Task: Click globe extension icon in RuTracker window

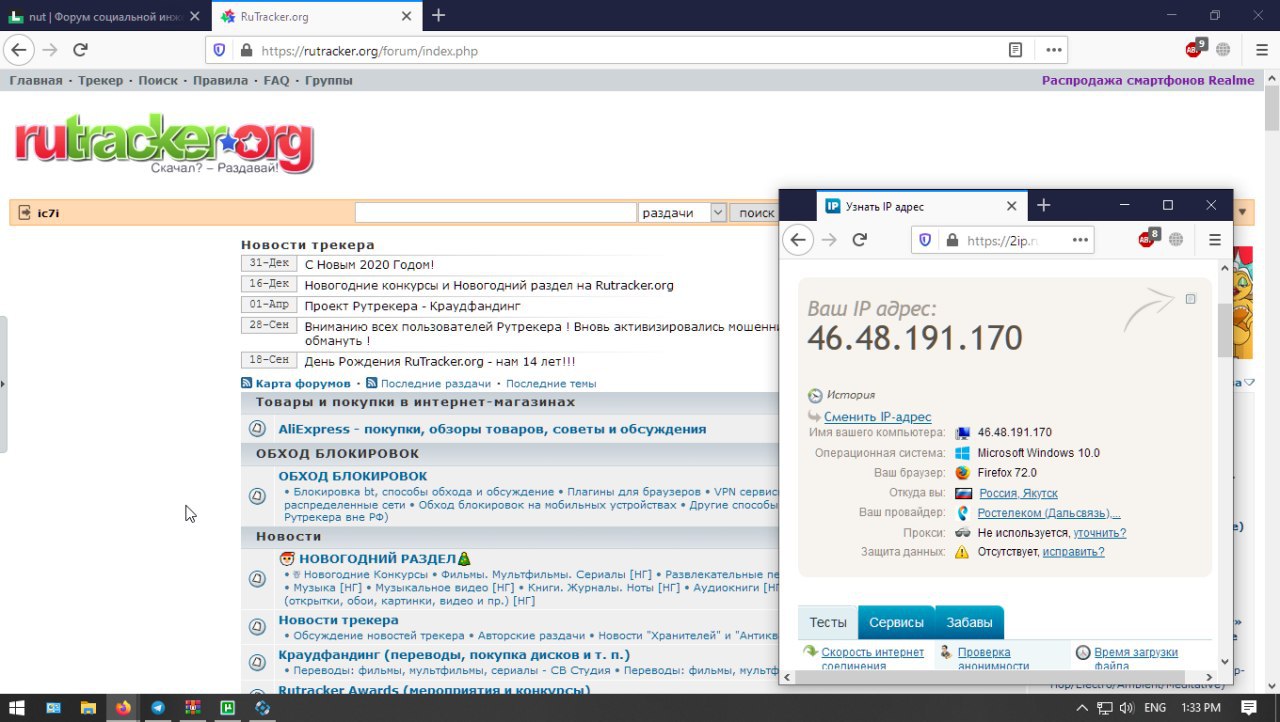Action: tap(1223, 50)
